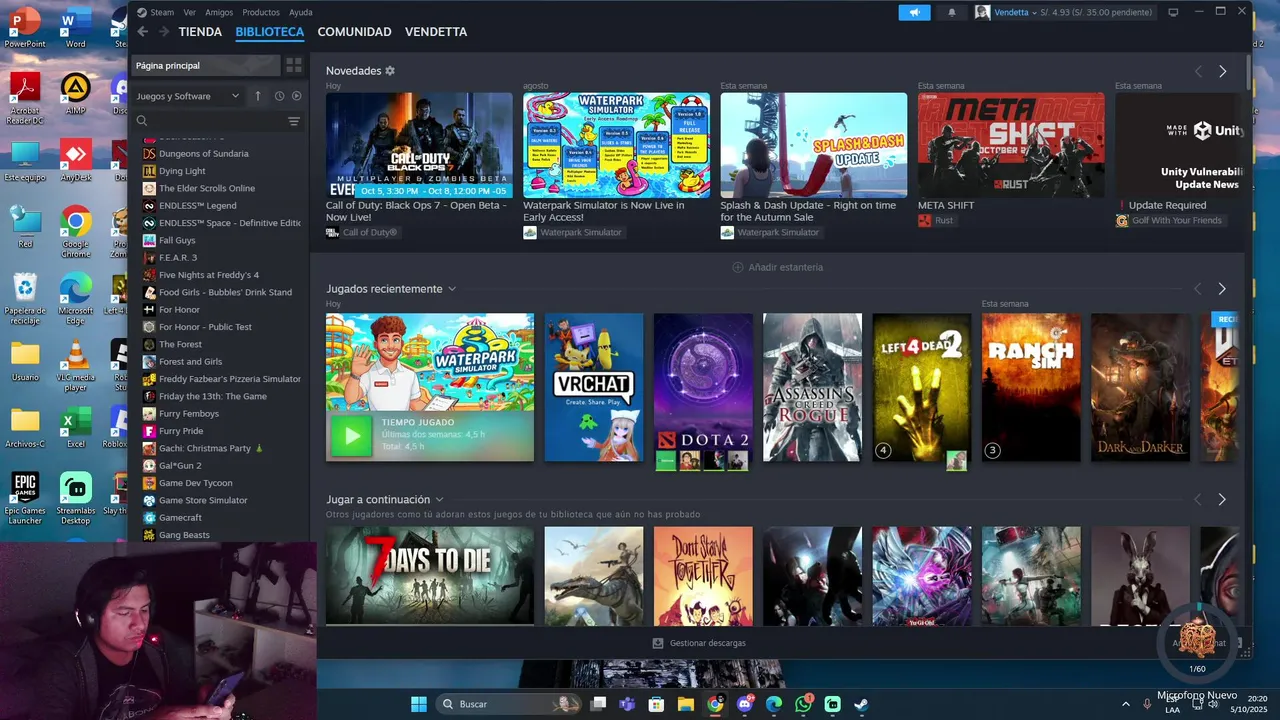Viewport: 1280px width, 720px height.
Task: Open Golf With Your Friends news link
Action: point(1170,220)
